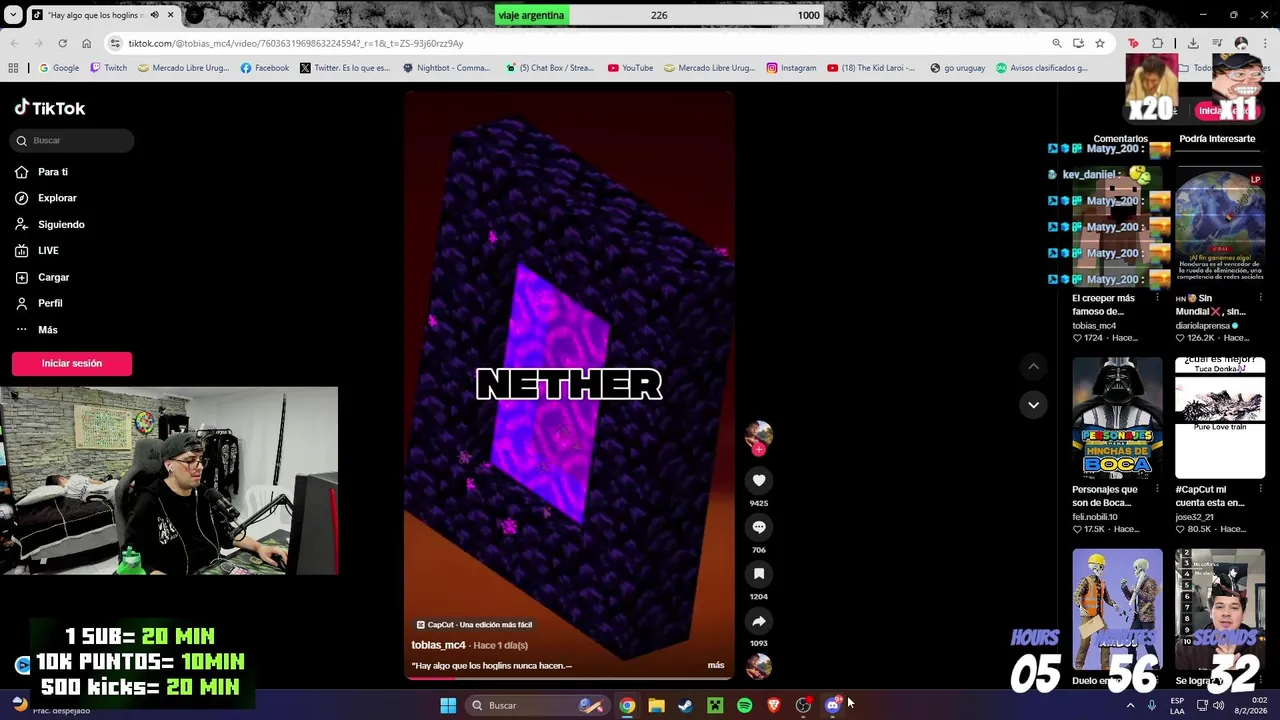
Task: Open the apps grid in bookmarks bar
Action: tap(13, 68)
